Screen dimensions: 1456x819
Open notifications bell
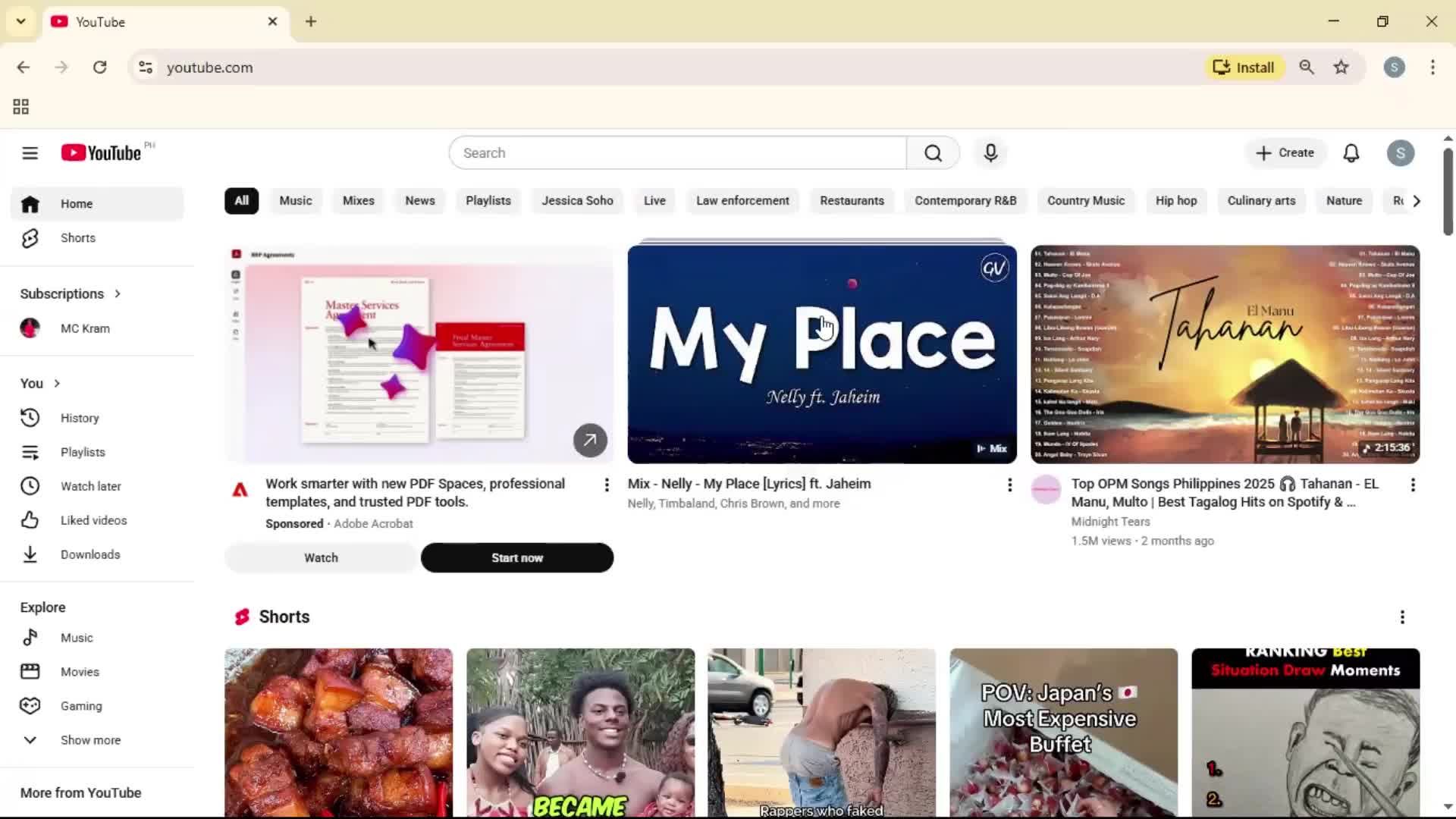point(1352,152)
